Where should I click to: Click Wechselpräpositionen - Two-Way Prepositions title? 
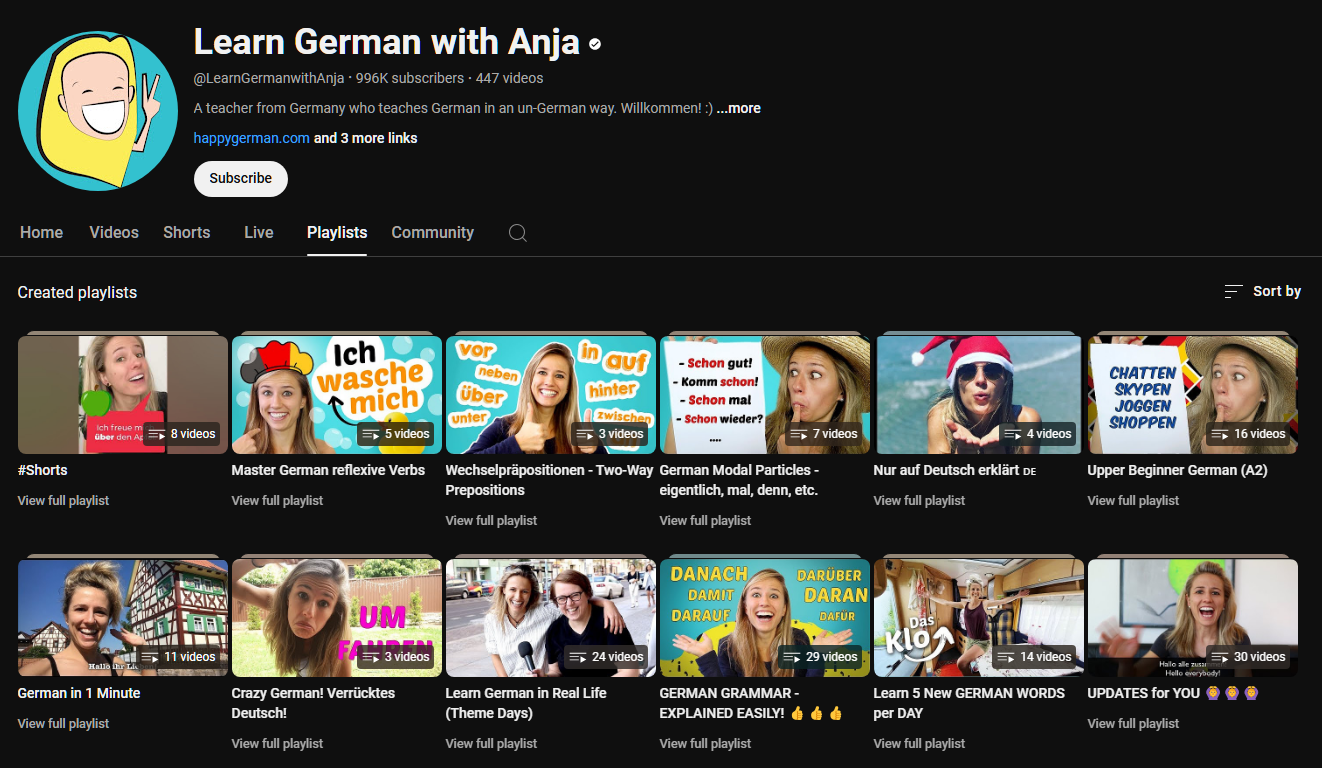tap(549, 480)
